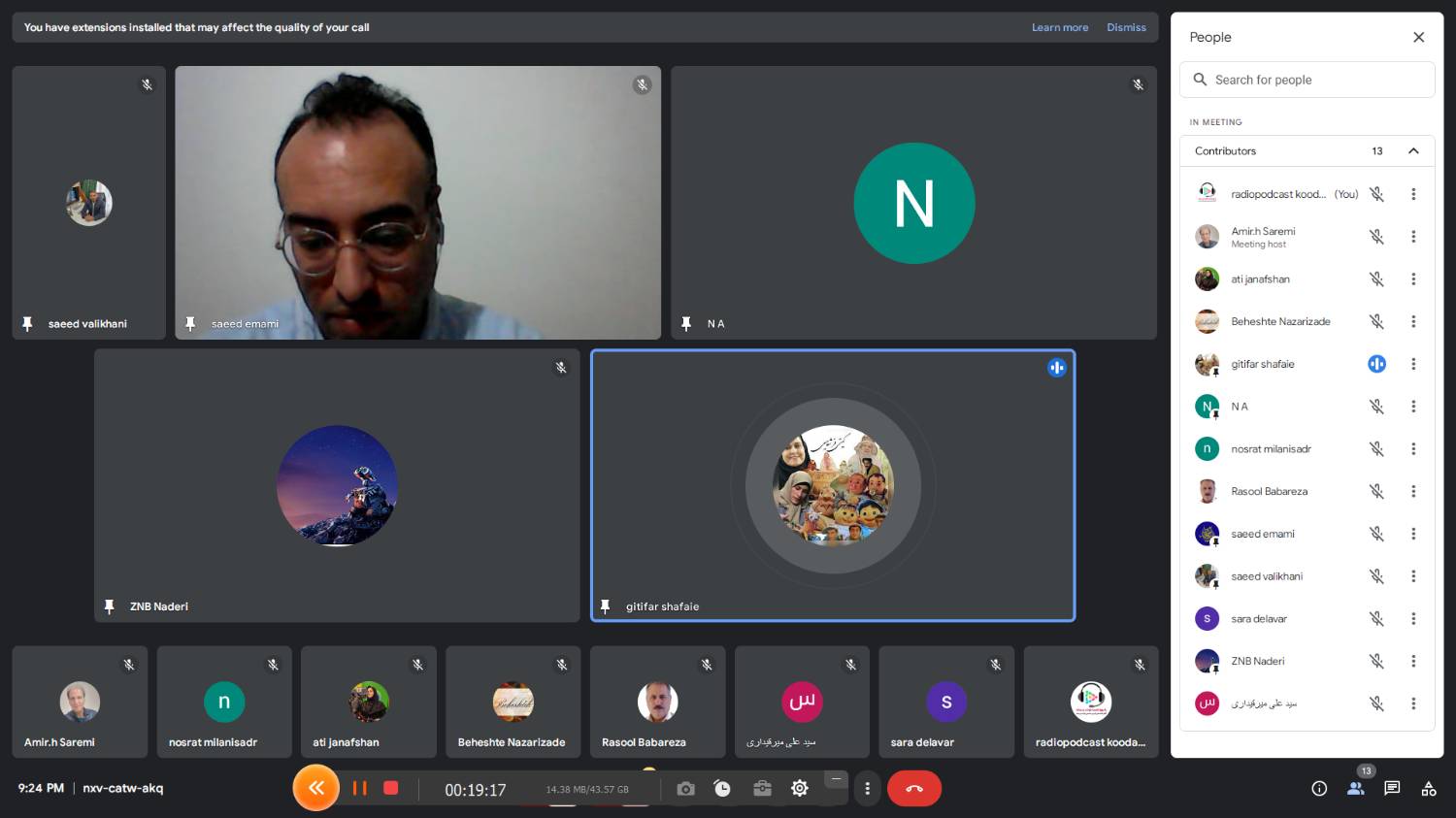Collapse the orange recorder toolbar arrow button
Viewport: 1456px width, 818px height.
click(315, 788)
